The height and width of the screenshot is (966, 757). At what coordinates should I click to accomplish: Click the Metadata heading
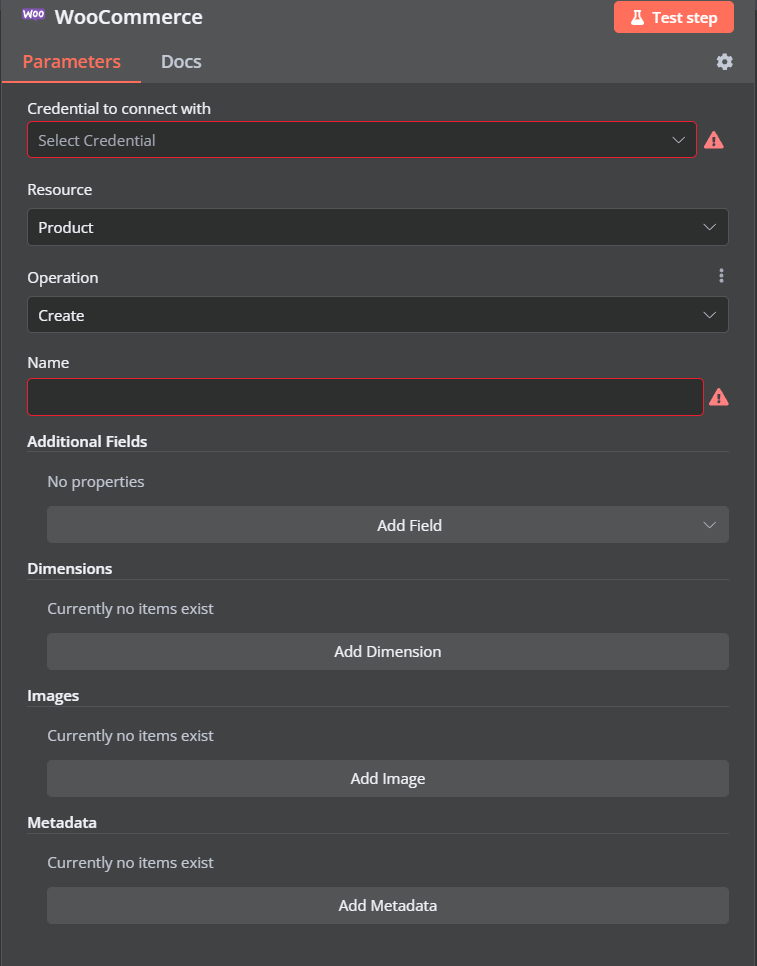point(62,822)
